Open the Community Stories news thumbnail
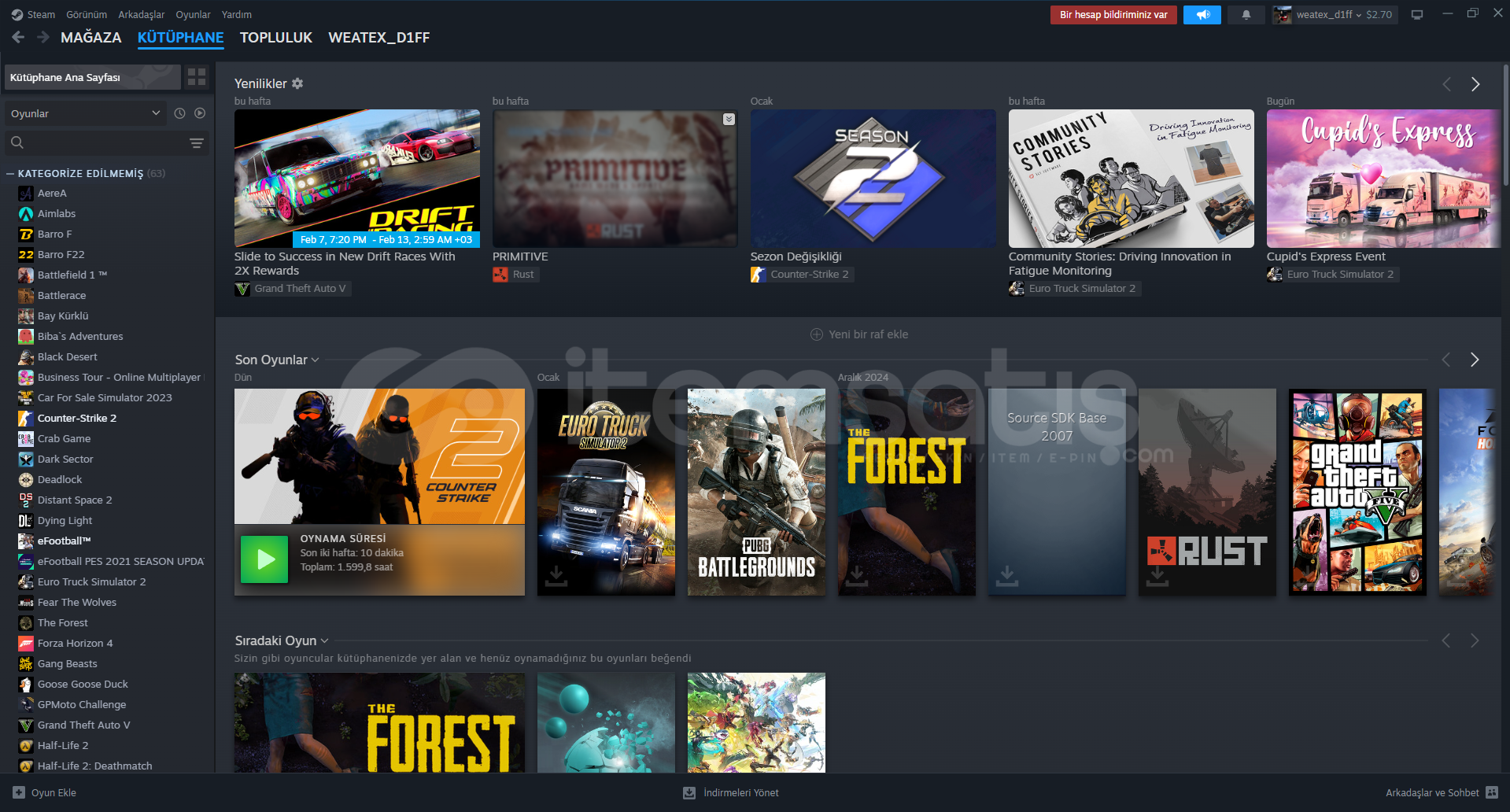 (1132, 179)
